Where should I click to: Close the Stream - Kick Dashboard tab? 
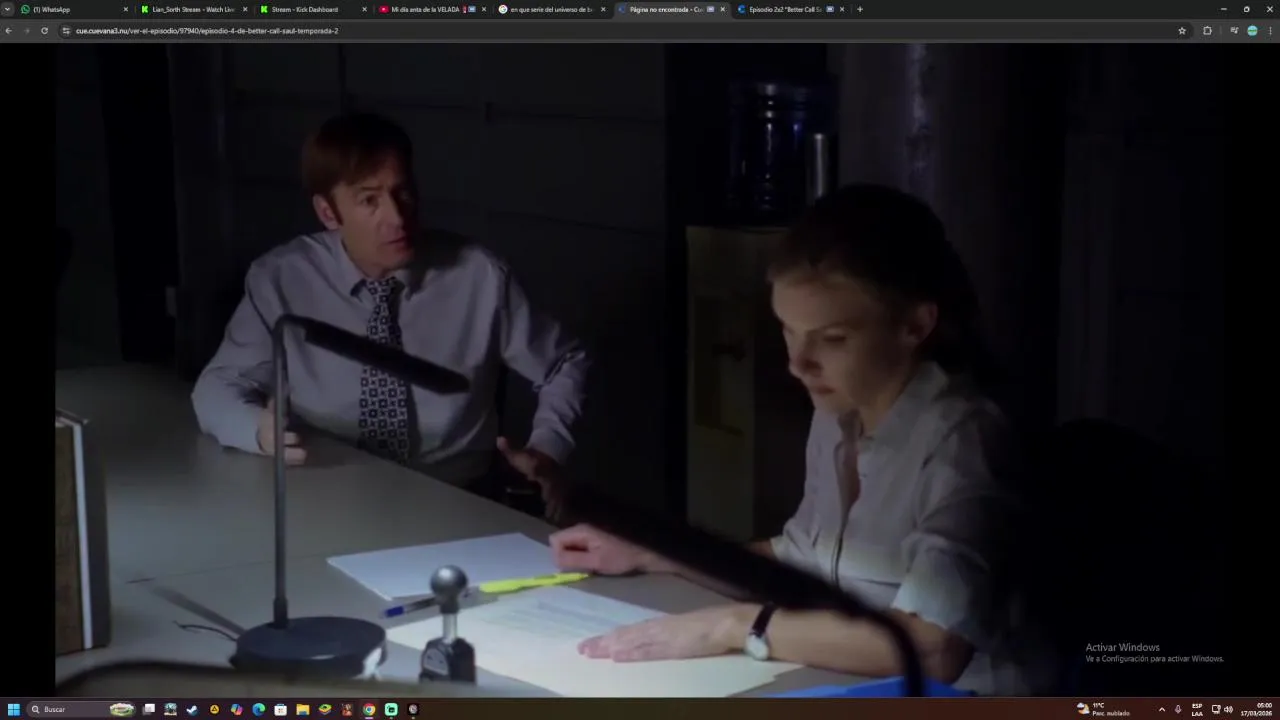(364, 9)
